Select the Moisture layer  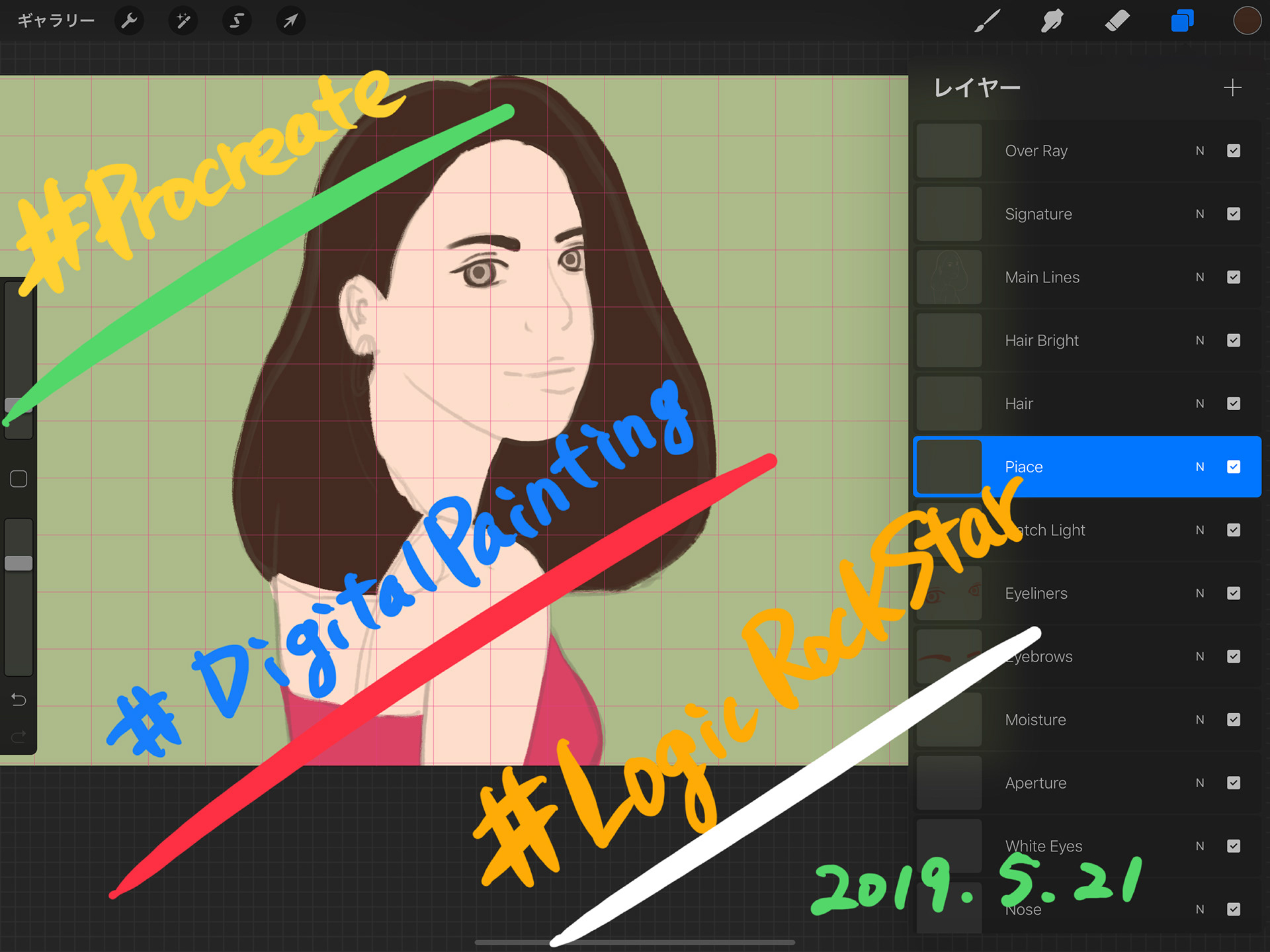click(x=1087, y=720)
